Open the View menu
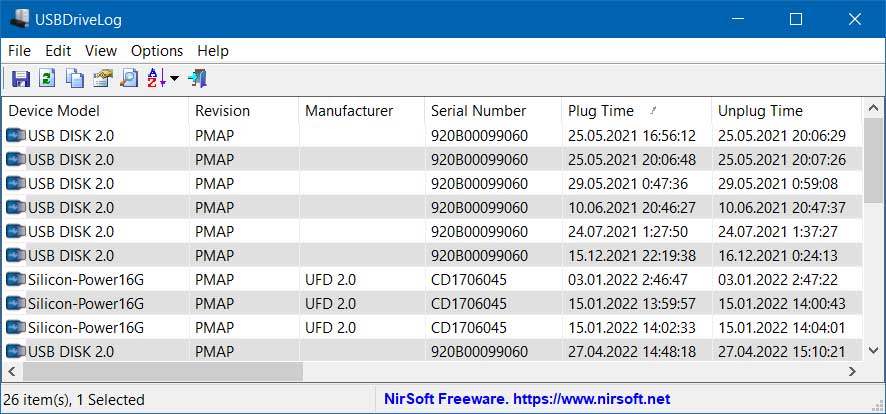The height and width of the screenshot is (414, 886). (101, 51)
